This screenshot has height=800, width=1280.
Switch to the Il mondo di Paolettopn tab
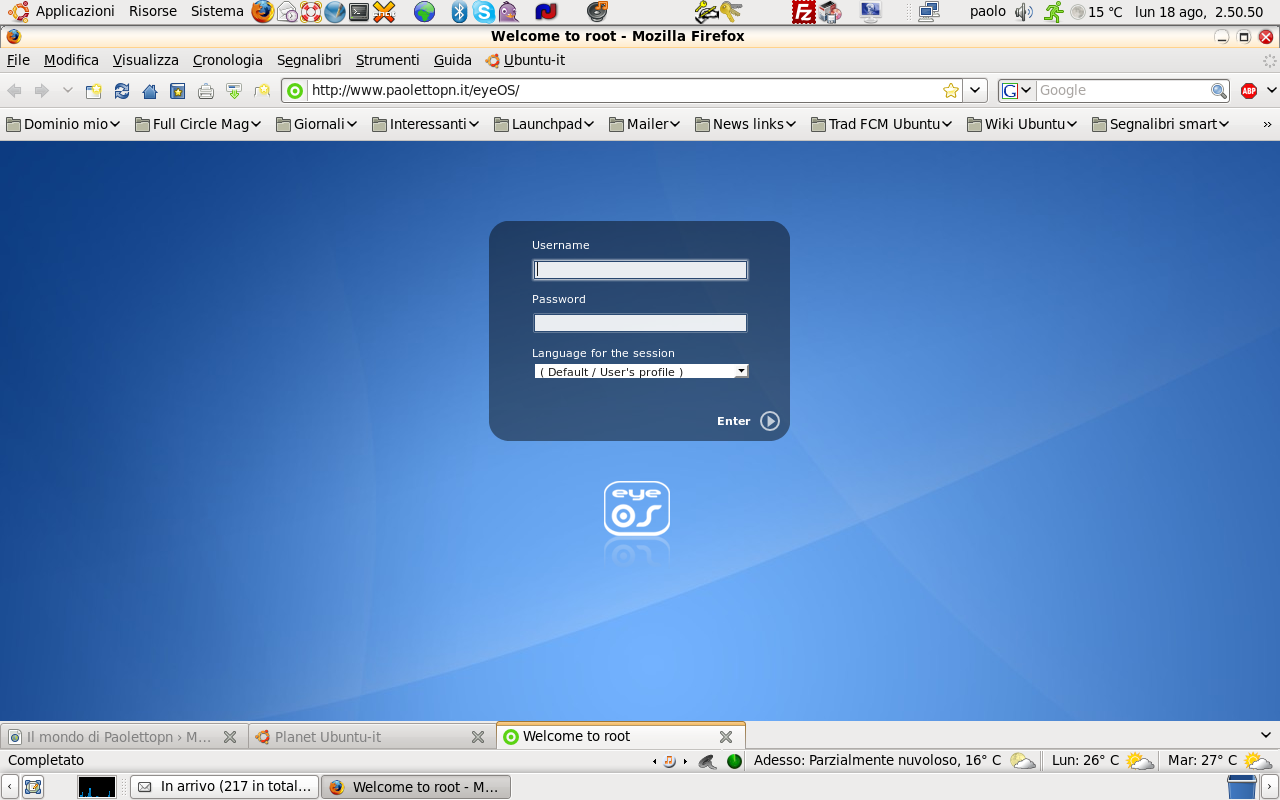pos(124,736)
